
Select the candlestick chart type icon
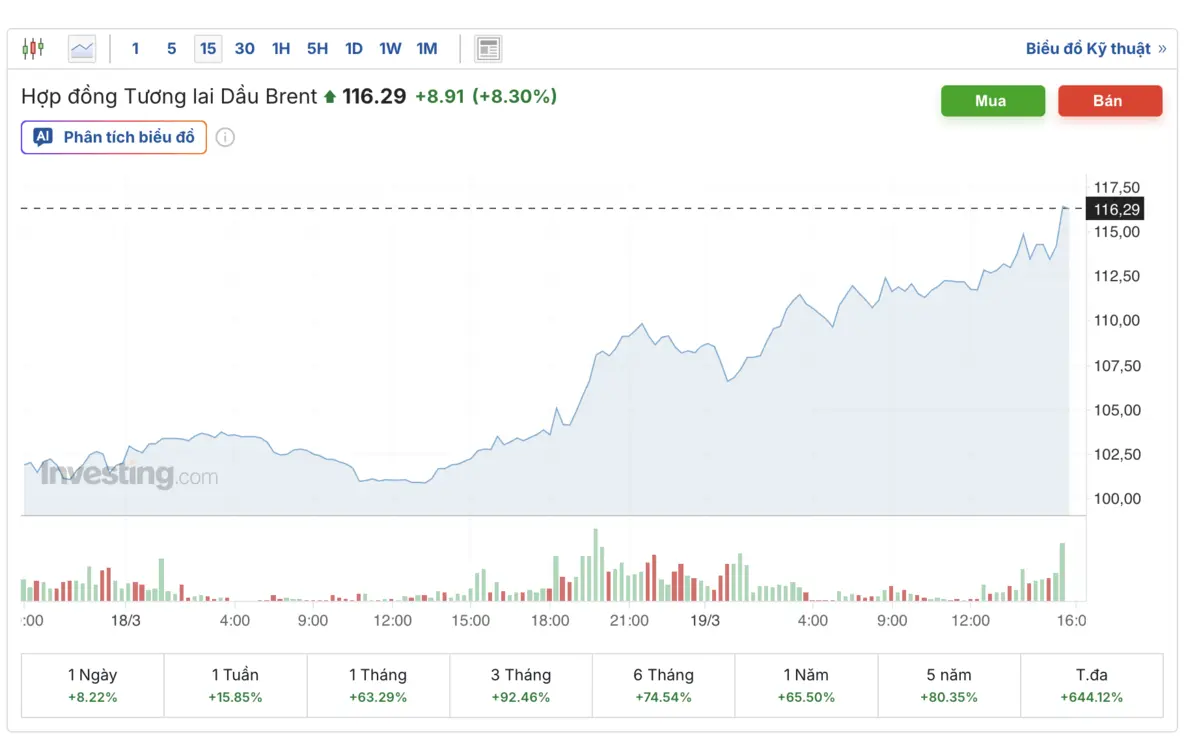tap(33, 47)
